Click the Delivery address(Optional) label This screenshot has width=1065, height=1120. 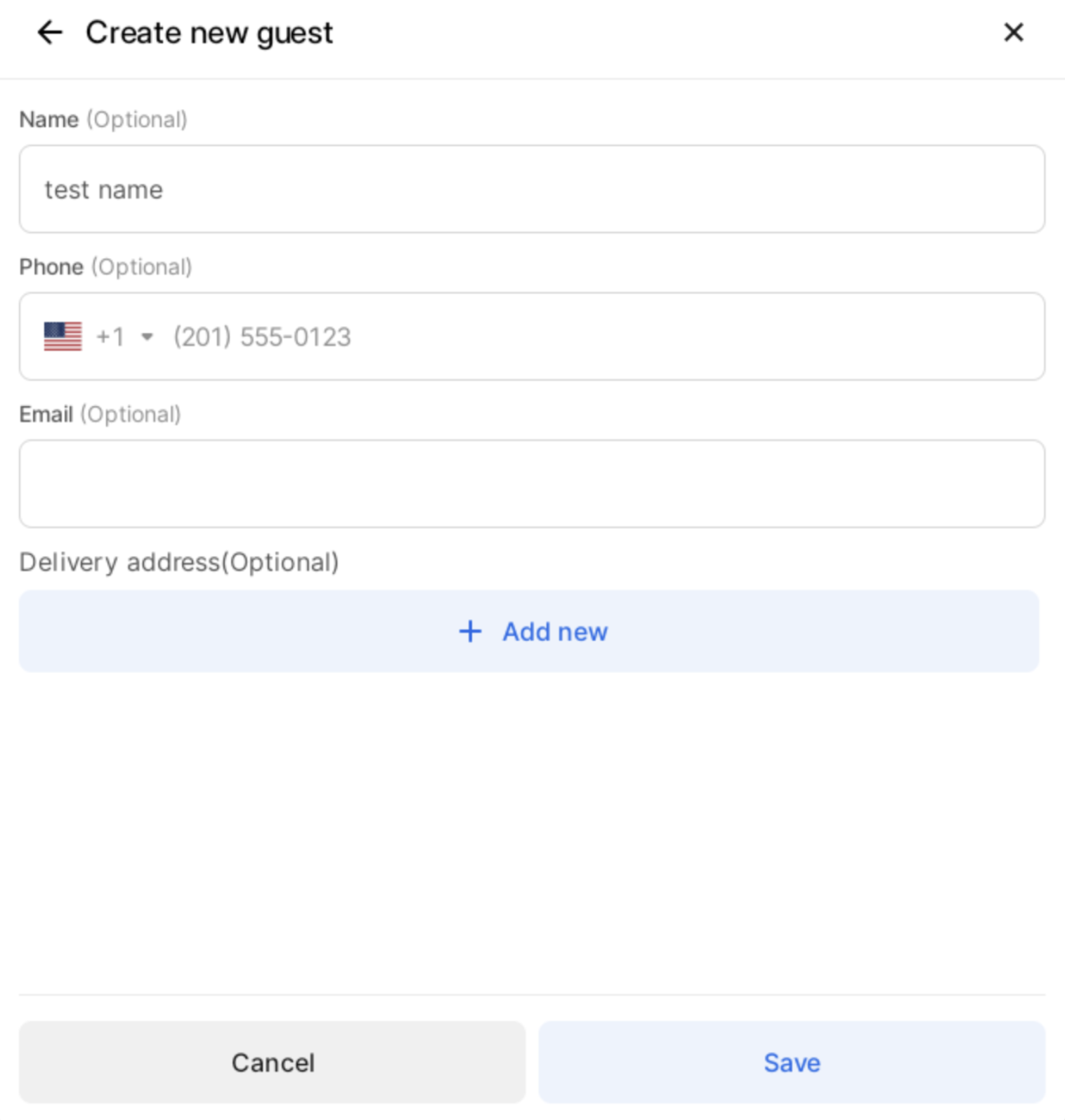point(179,562)
